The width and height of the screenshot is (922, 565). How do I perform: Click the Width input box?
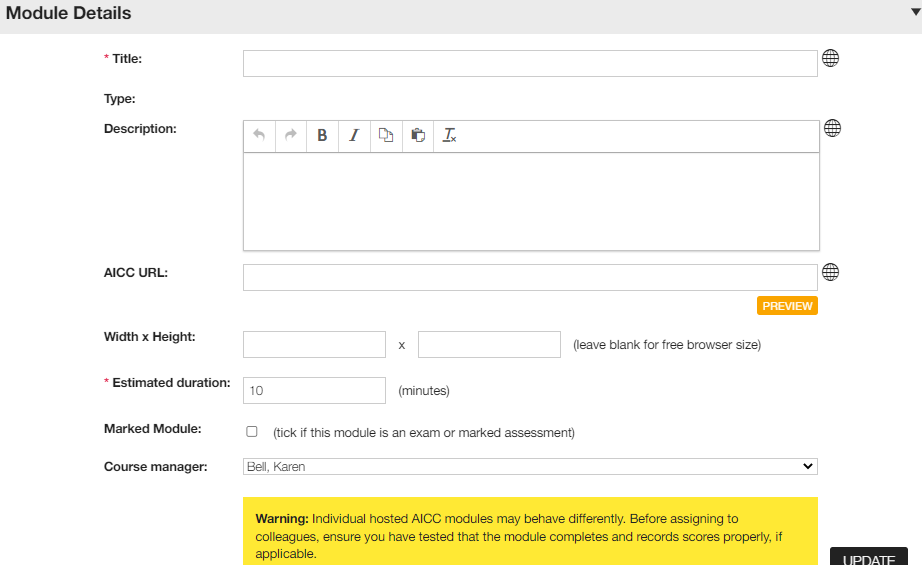click(315, 345)
